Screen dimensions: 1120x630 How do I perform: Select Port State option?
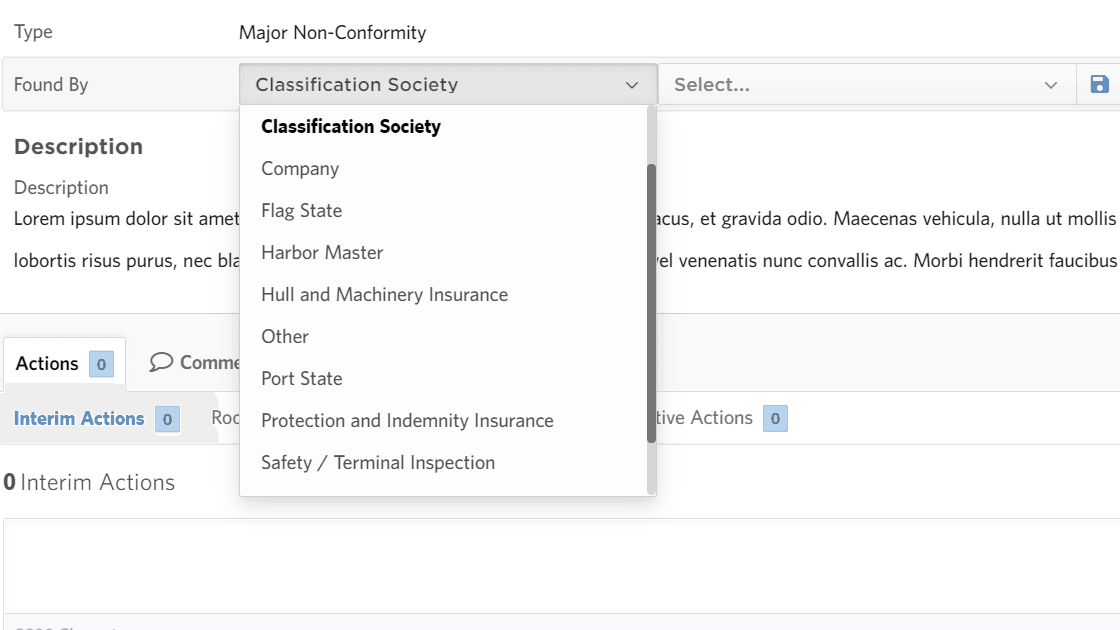pos(302,379)
